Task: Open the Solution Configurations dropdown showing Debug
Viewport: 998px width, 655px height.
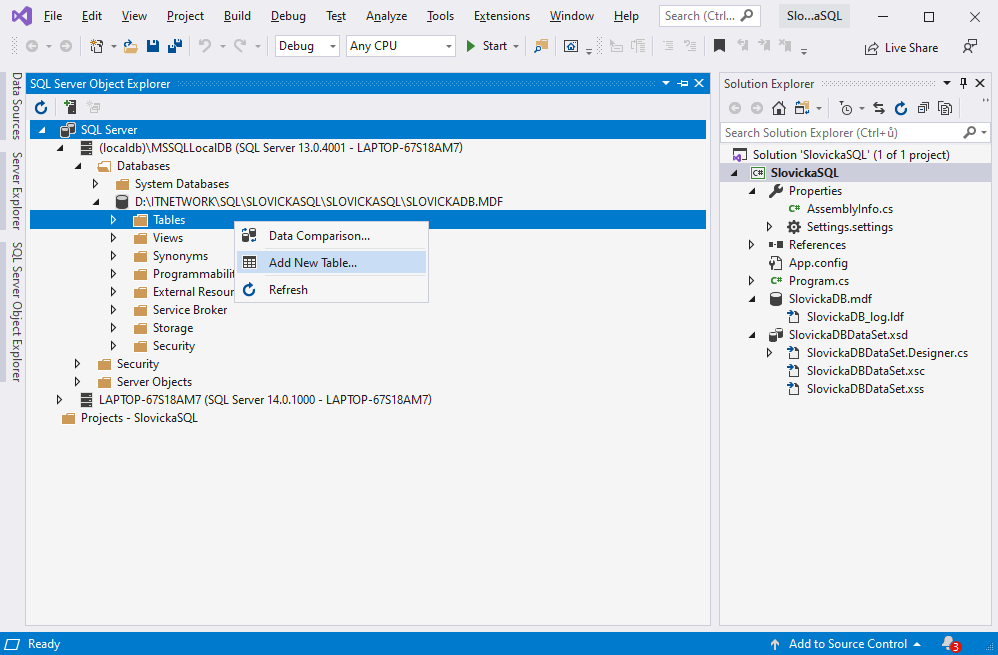Action: tap(307, 45)
